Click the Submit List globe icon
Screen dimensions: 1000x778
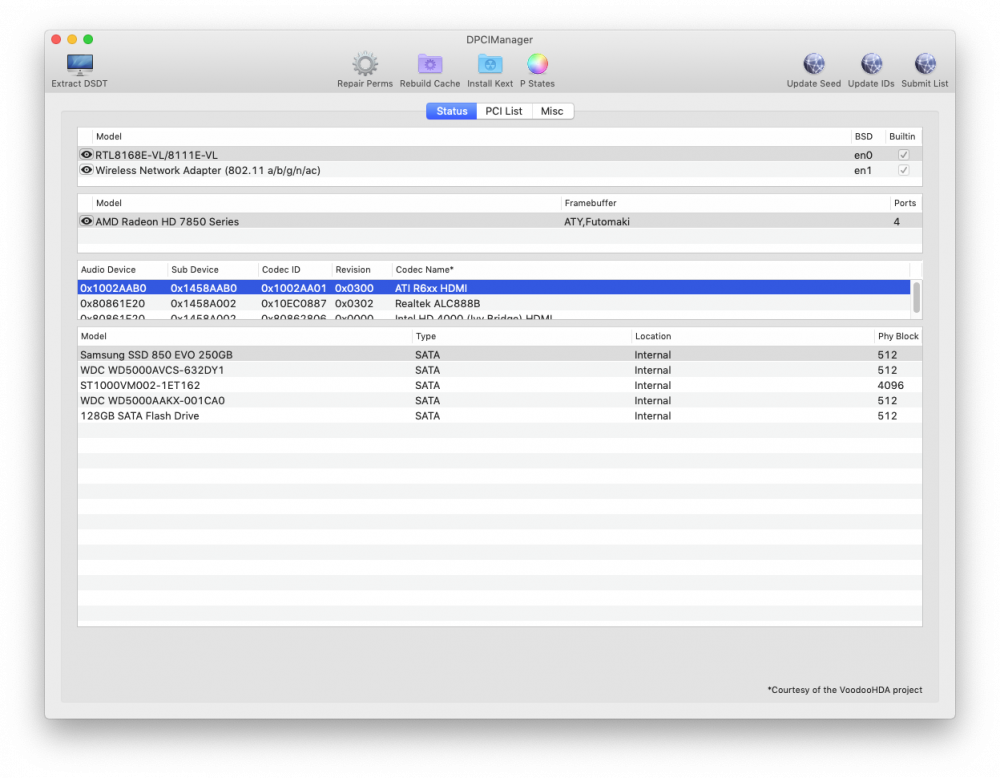click(925, 64)
